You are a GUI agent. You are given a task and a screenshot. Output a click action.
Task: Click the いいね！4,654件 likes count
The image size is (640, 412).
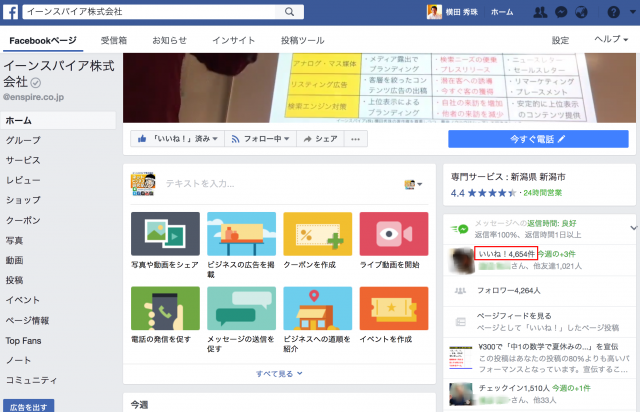point(506,254)
